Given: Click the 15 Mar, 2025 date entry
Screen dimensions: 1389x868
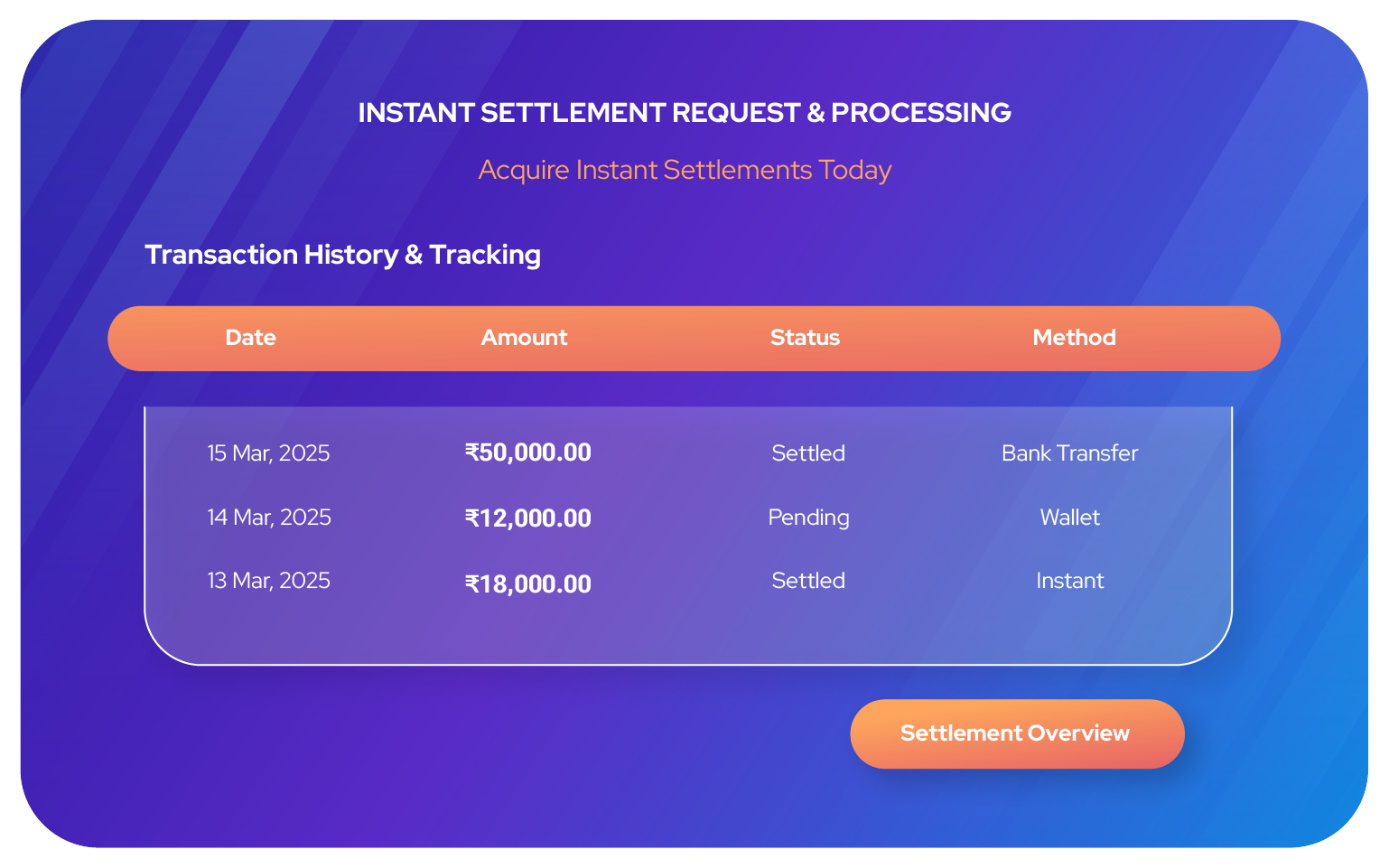Looking at the screenshot, I should pos(268,453).
